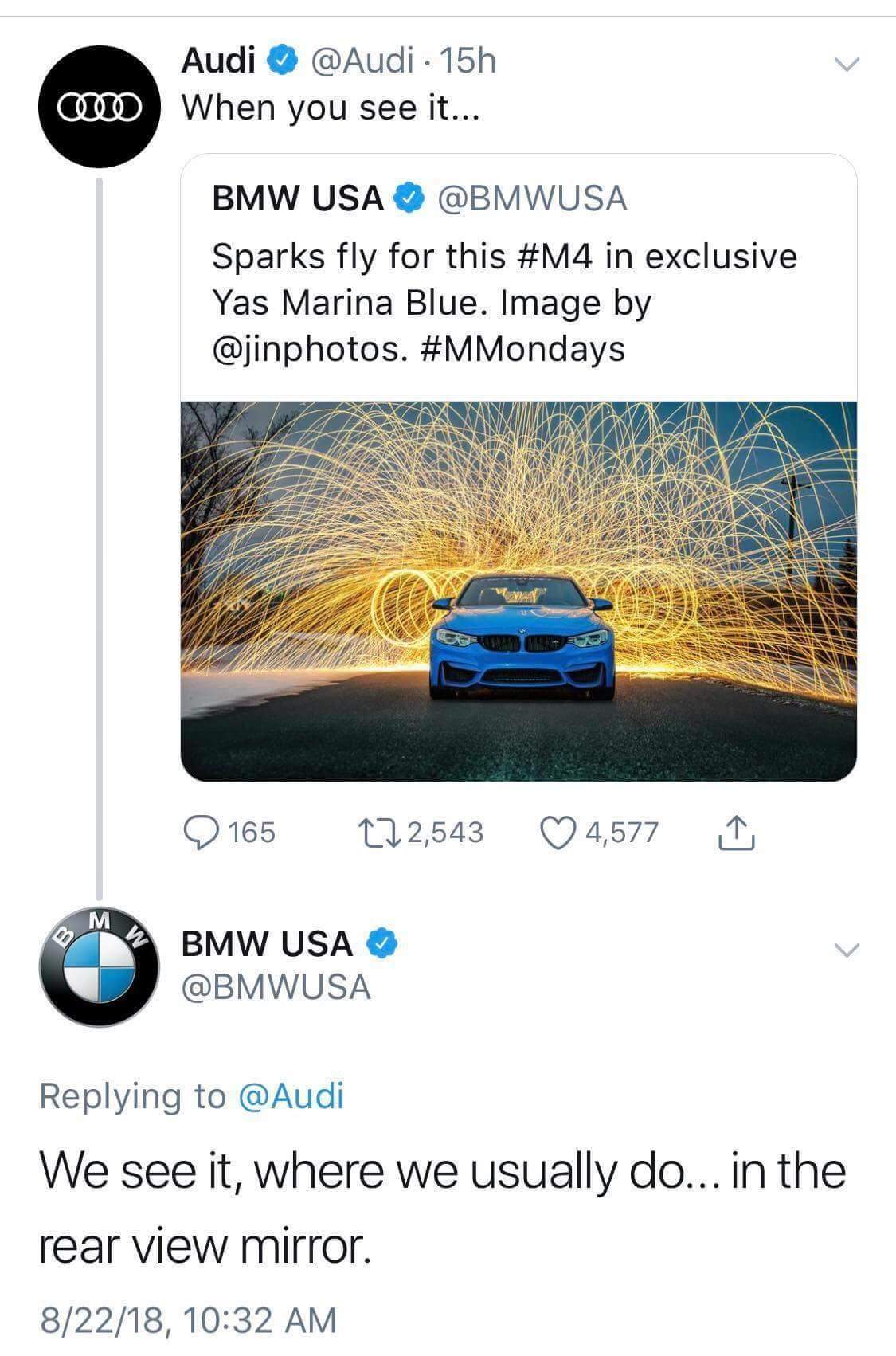Viewport: 896px width, 1356px height.
Task: Tap the Audi display name
Action: pos(218,61)
